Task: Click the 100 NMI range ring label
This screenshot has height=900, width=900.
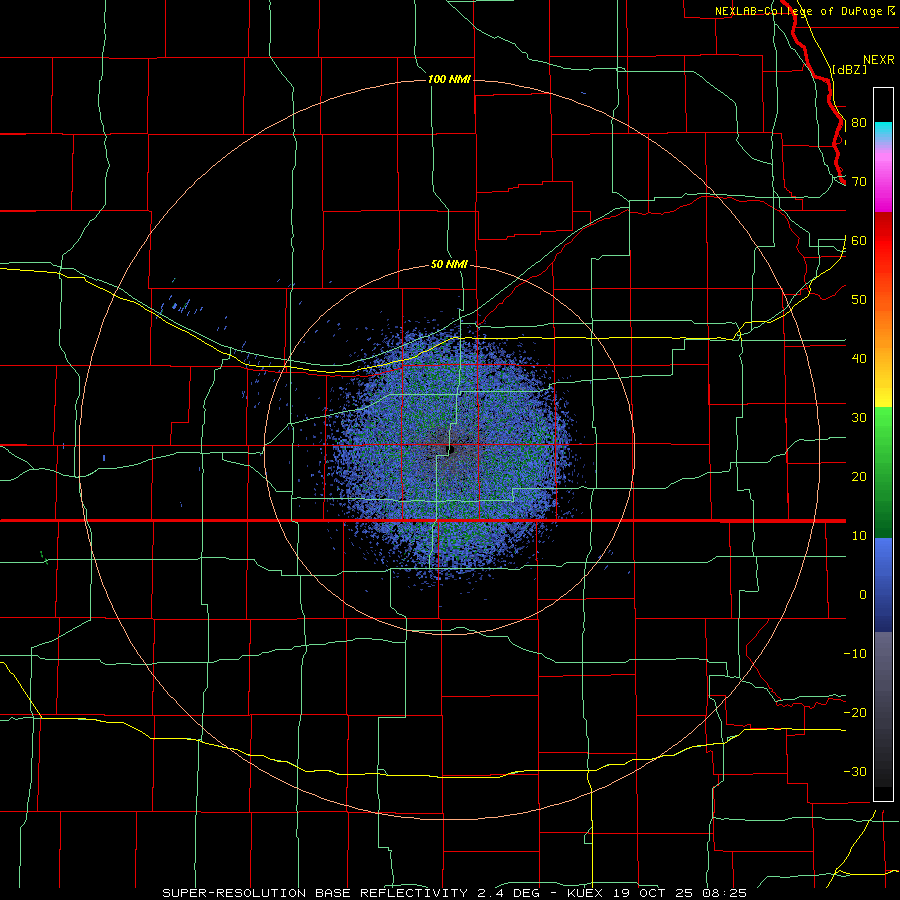Action: click(x=449, y=79)
